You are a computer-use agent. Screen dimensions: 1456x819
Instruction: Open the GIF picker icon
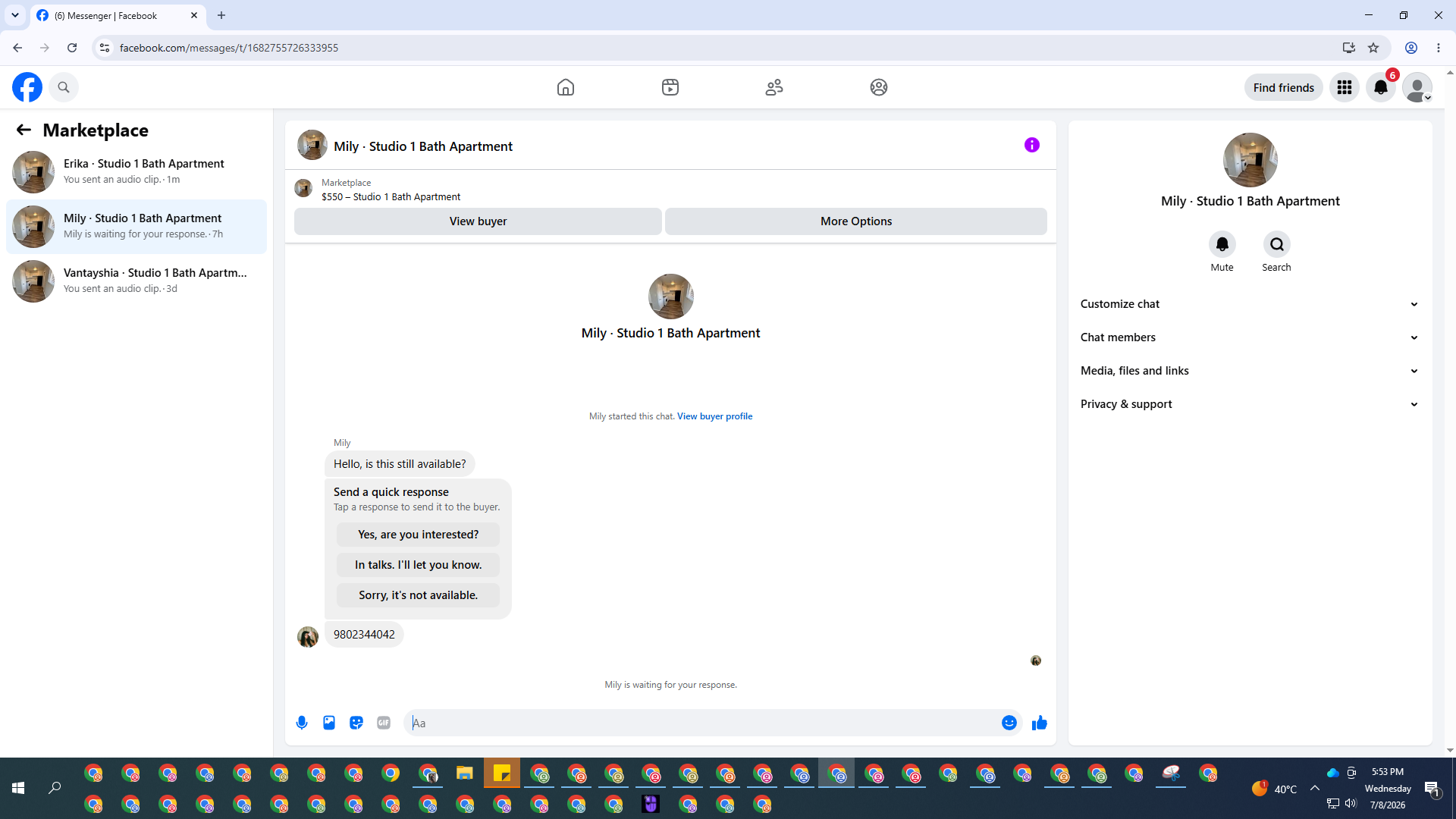[x=384, y=723]
